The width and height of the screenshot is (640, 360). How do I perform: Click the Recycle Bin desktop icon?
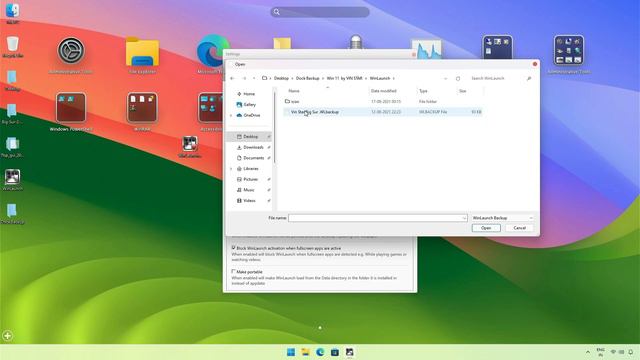point(12,44)
